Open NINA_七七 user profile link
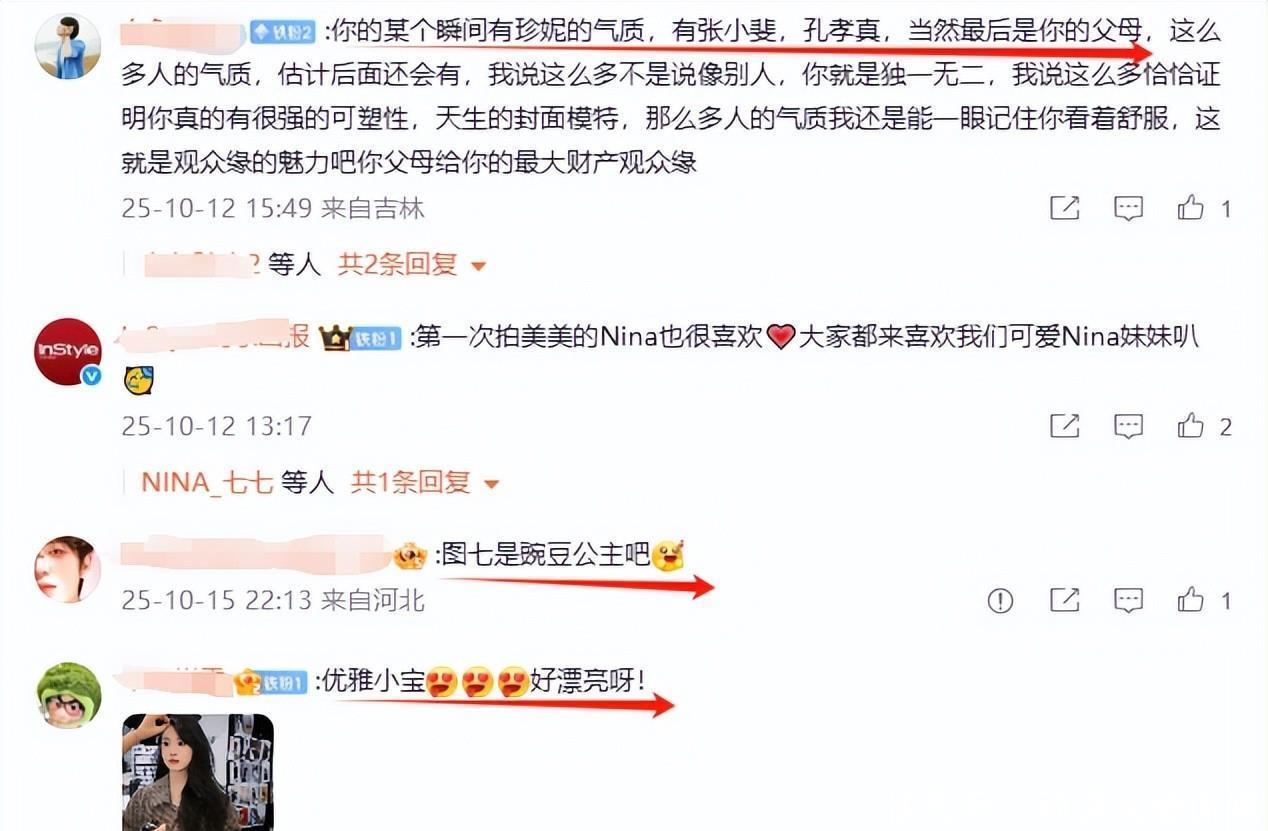 click(207, 483)
